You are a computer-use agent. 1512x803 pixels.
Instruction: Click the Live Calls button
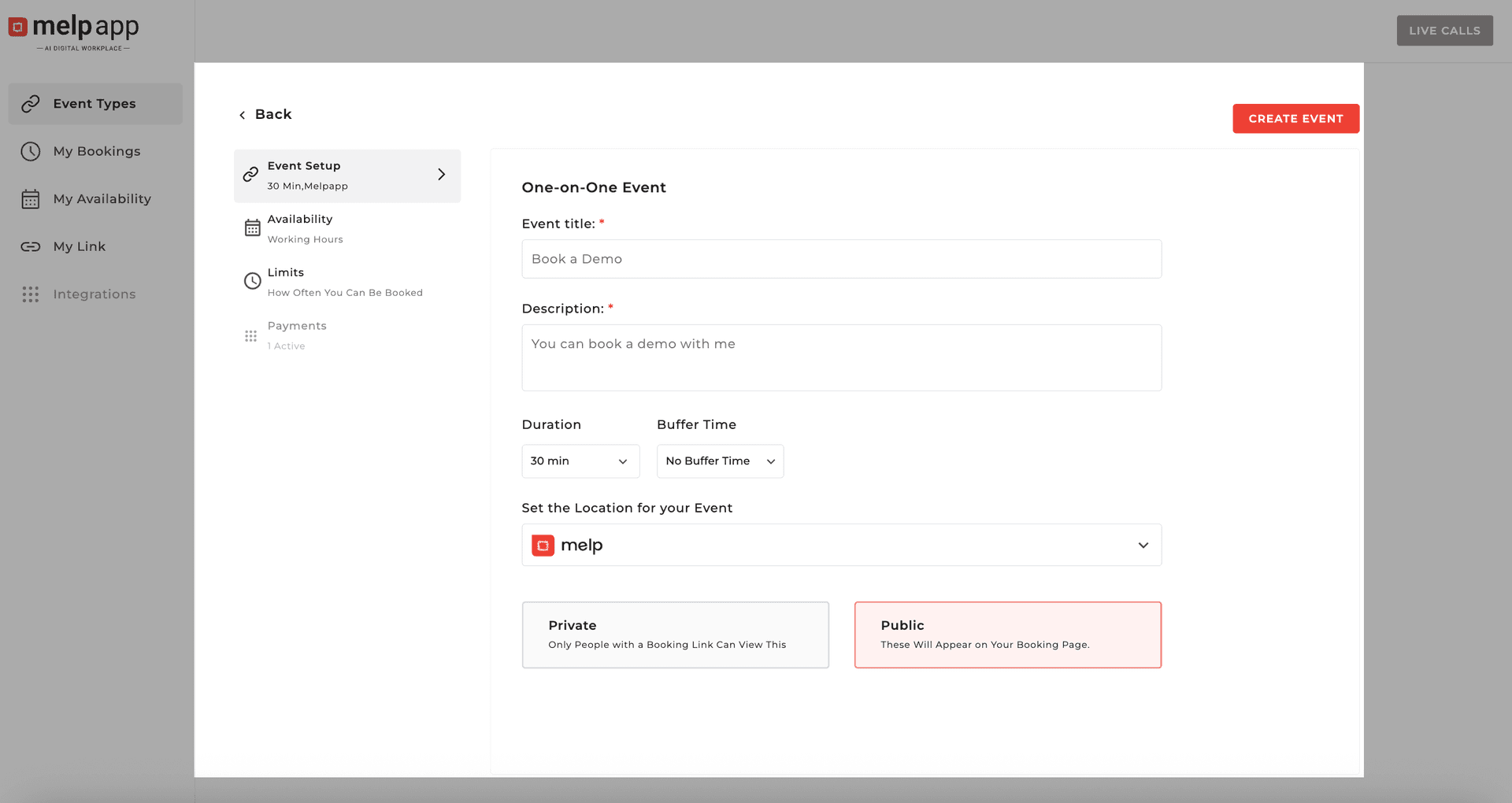(x=1444, y=31)
